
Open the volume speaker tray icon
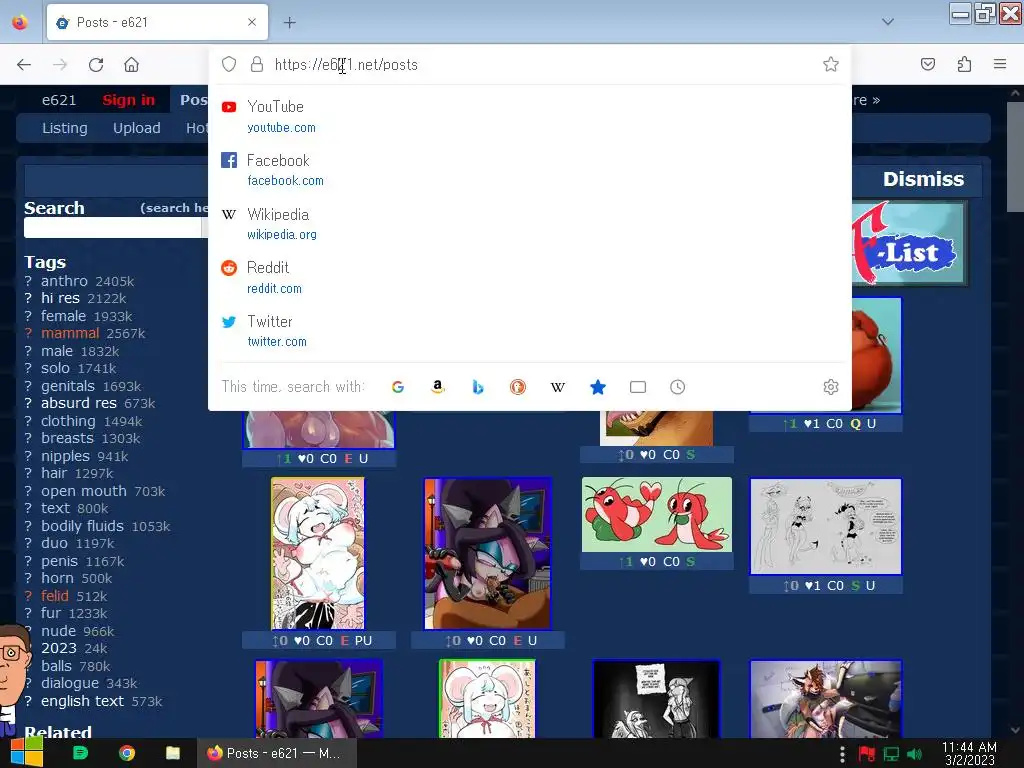click(x=914, y=754)
